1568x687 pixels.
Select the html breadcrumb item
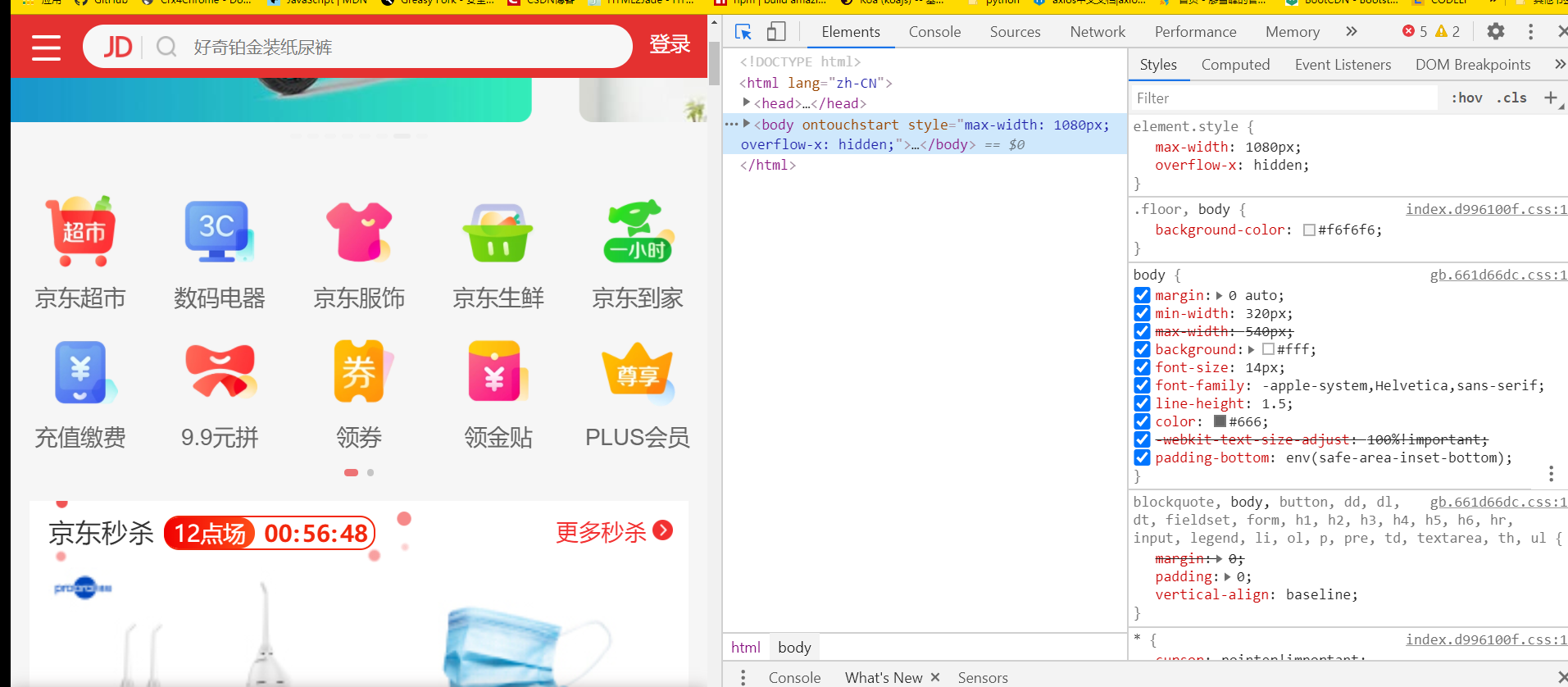pos(746,647)
